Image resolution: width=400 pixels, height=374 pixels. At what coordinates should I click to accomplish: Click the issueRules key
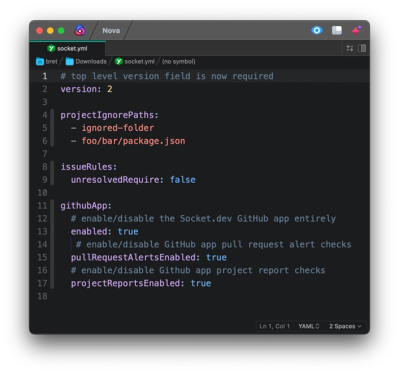[x=86, y=167]
